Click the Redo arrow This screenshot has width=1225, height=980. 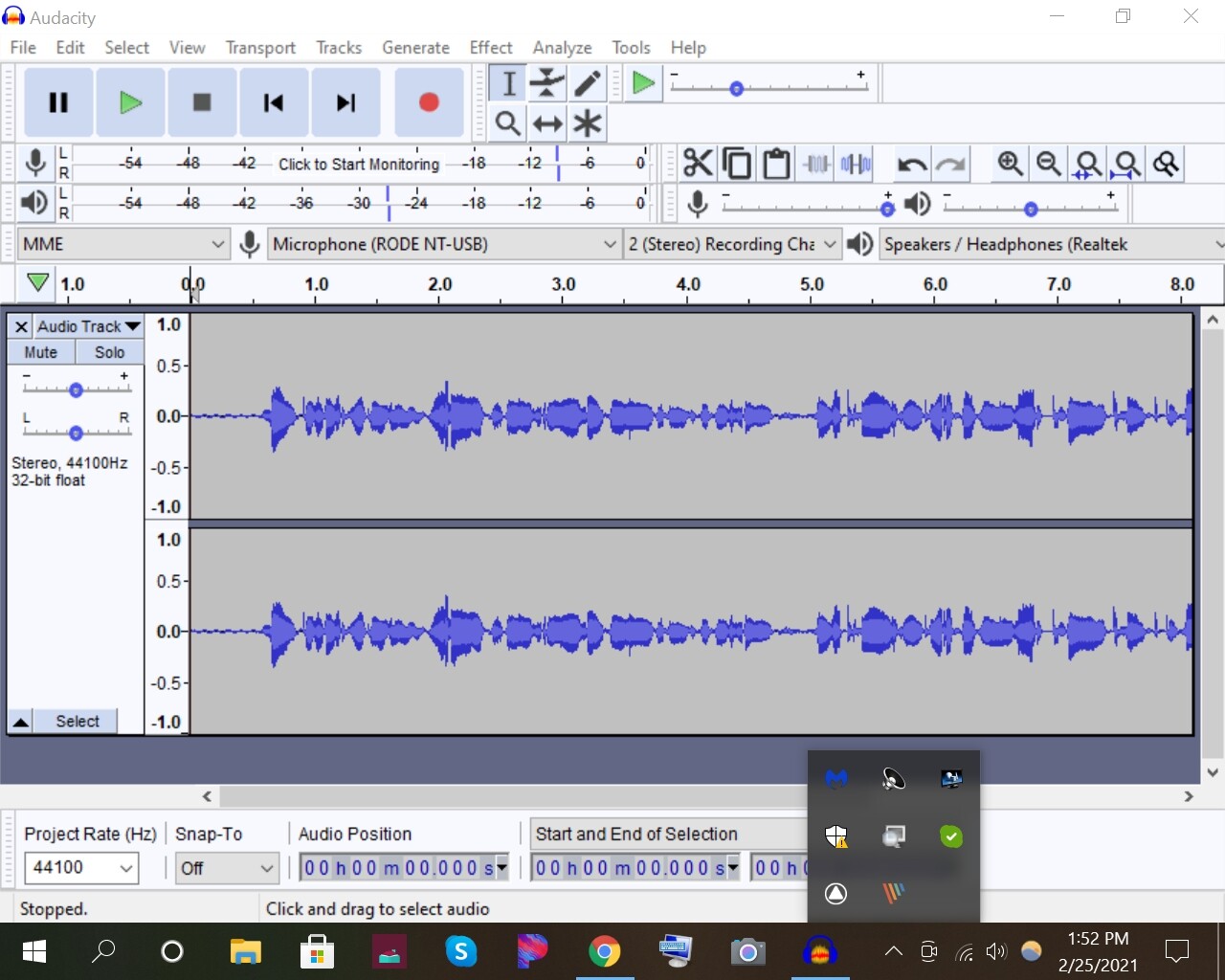[x=950, y=165]
